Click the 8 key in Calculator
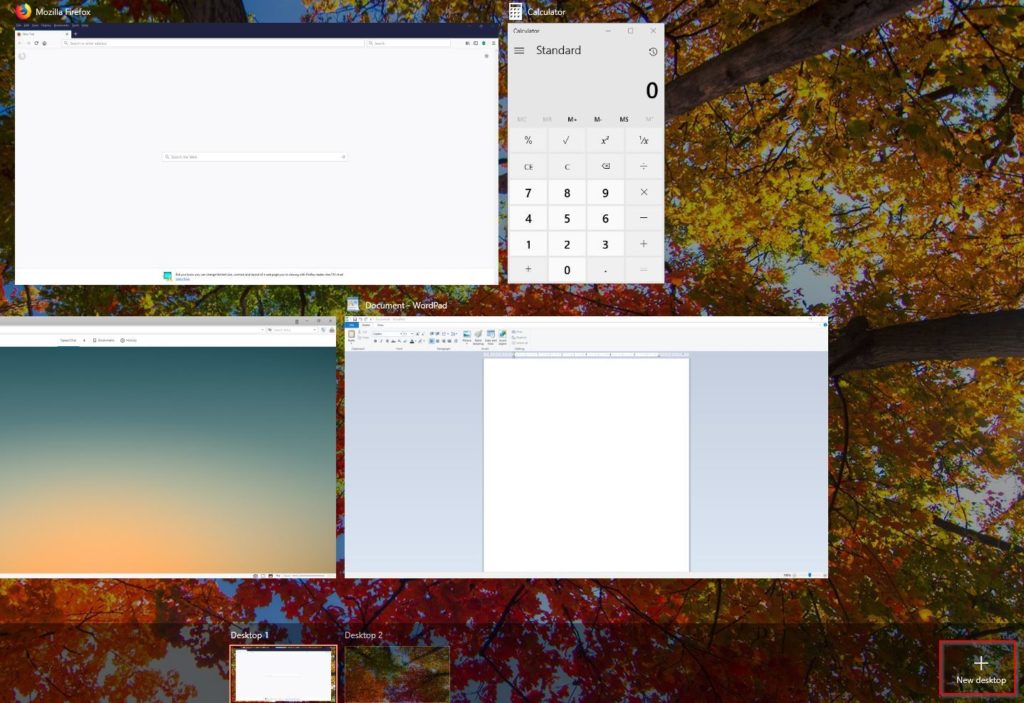This screenshot has height=703, width=1024. pyautogui.click(x=566, y=193)
